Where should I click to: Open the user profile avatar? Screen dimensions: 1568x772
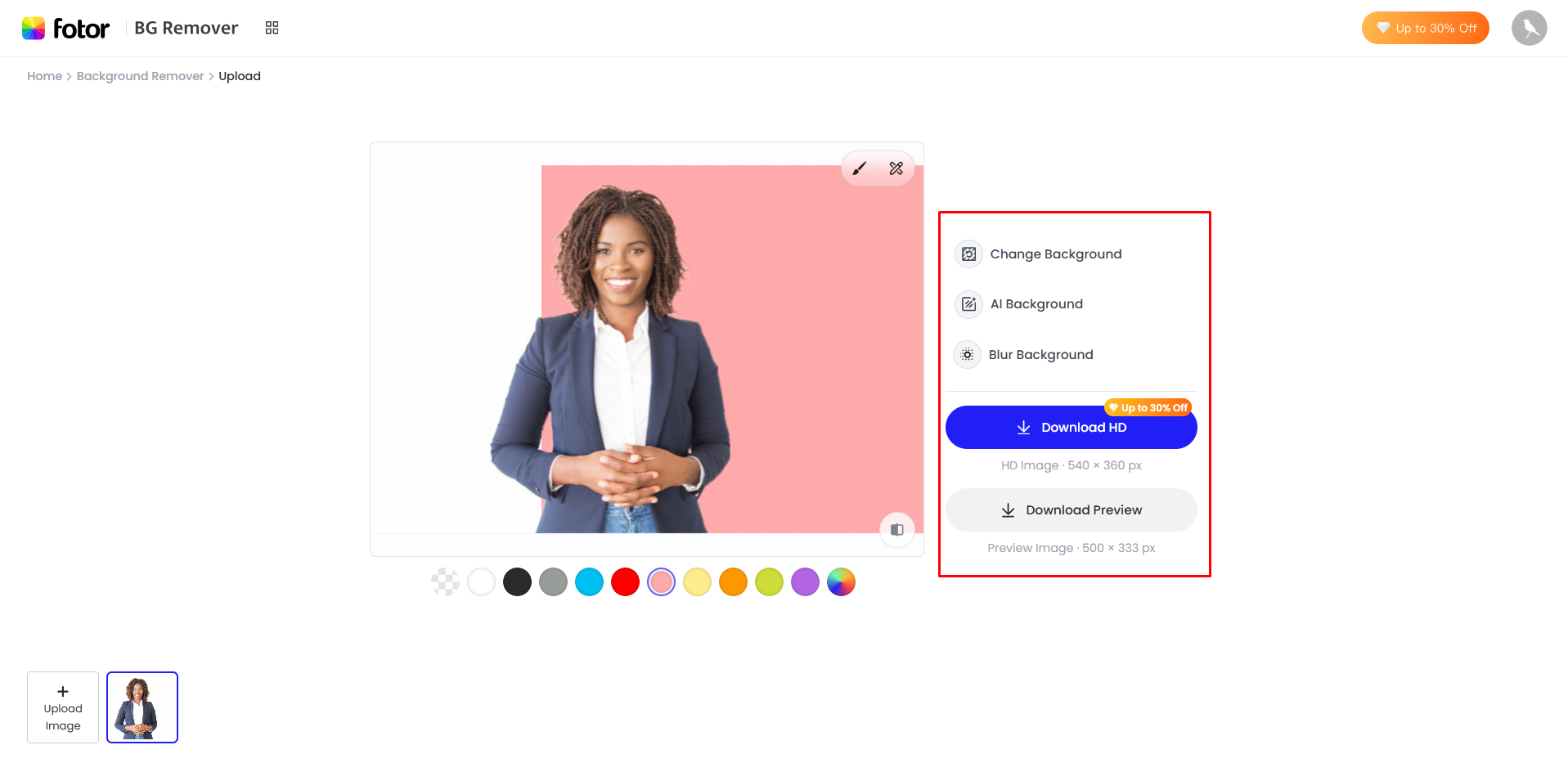coord(1530,28)
